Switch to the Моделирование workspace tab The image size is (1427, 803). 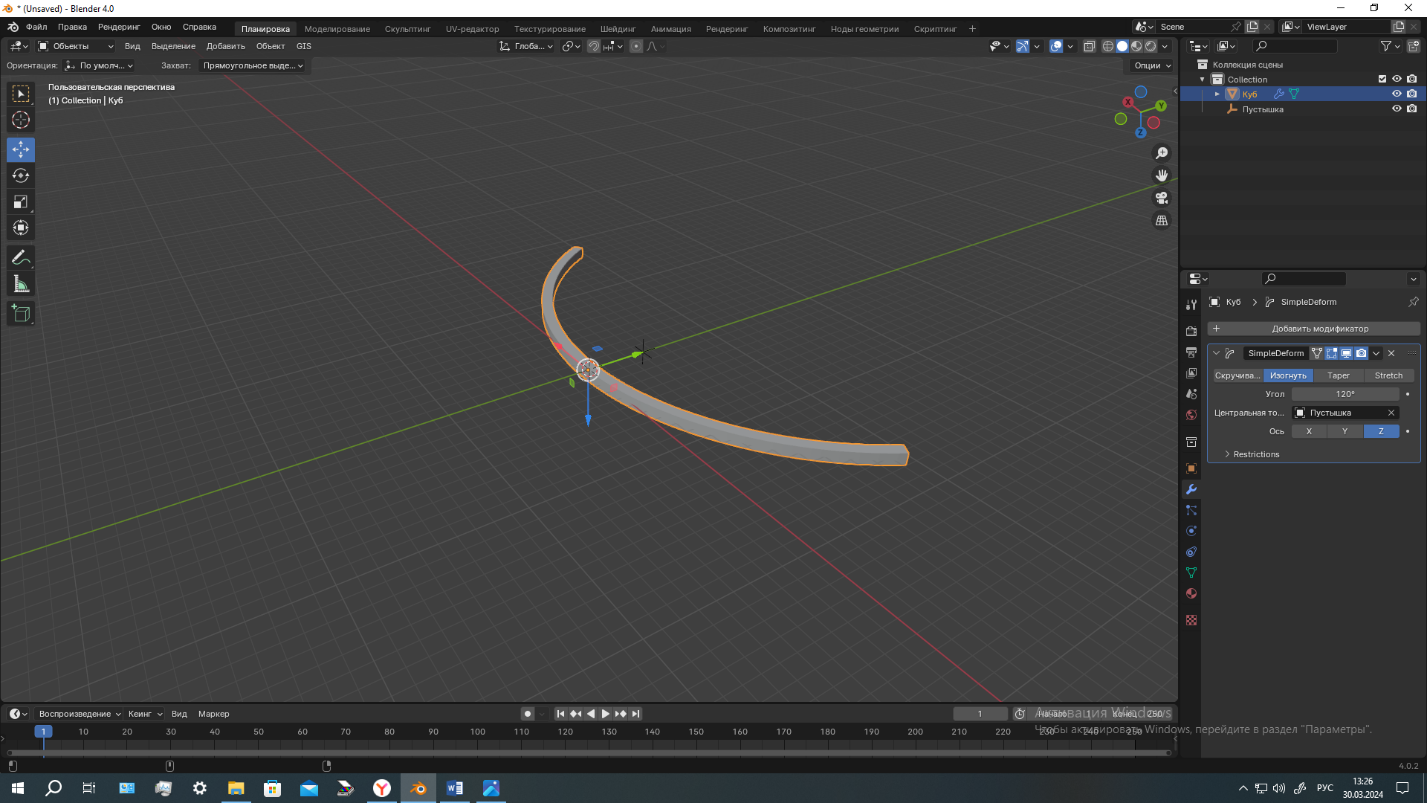coord(337,29)
